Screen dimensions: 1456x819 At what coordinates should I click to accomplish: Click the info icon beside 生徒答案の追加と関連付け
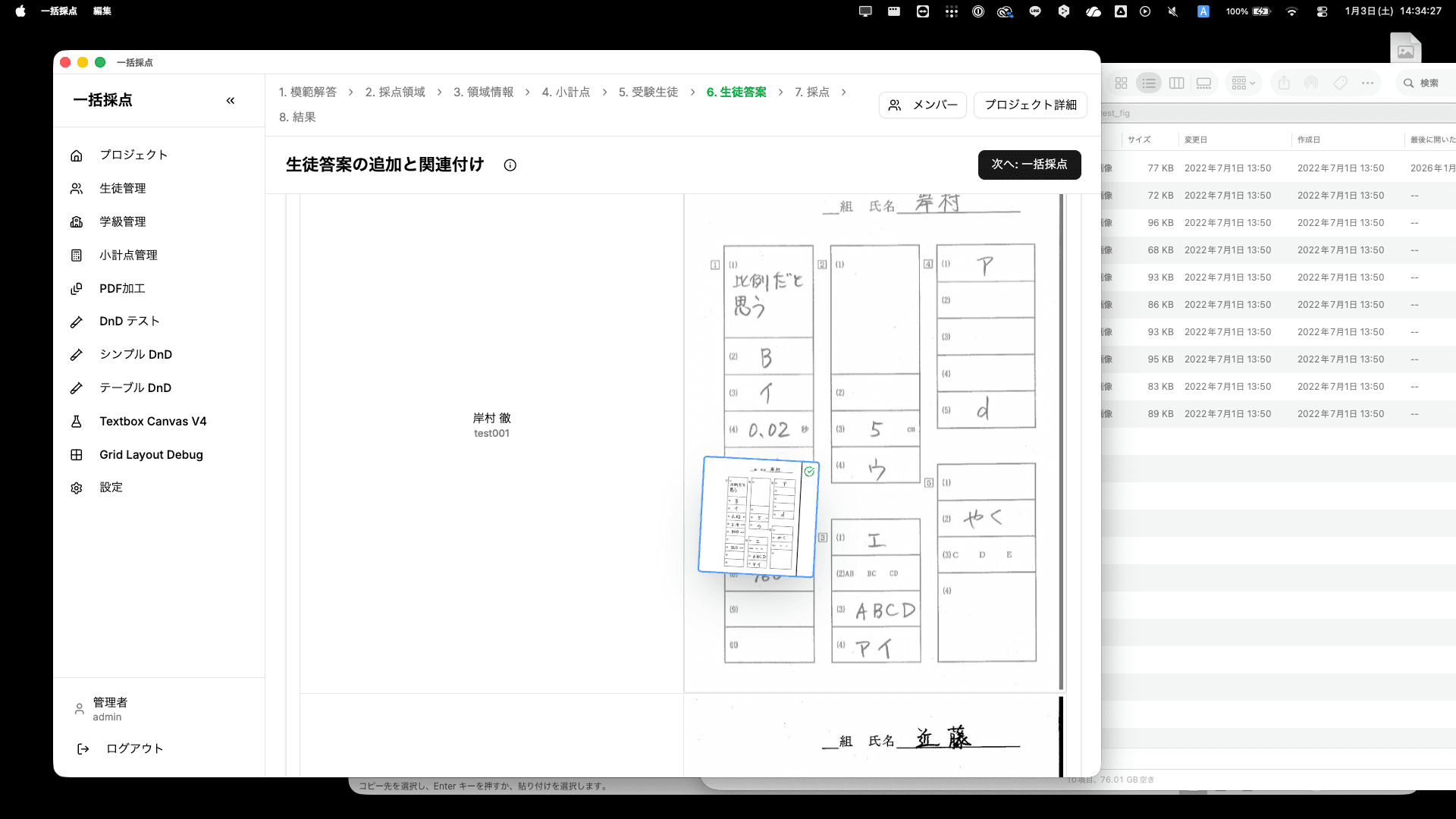pos(510,165)
